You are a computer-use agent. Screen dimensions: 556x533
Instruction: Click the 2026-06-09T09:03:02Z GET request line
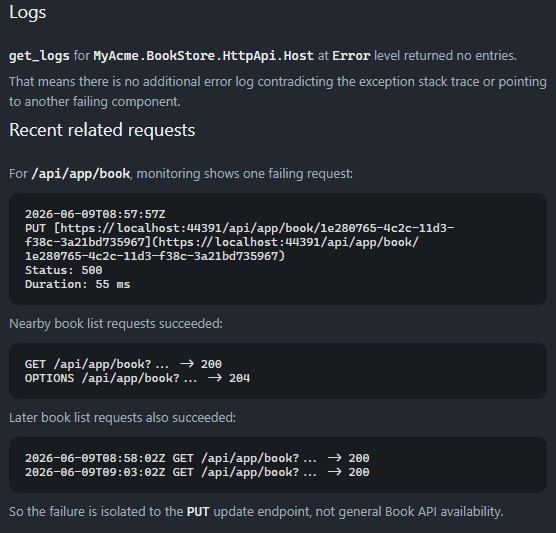197,472
